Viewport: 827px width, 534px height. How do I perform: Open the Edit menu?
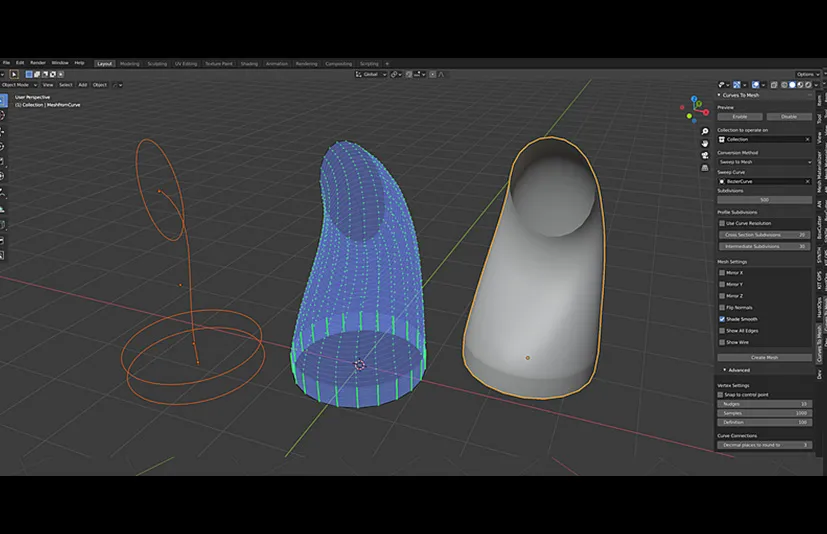tap(20, 63)
